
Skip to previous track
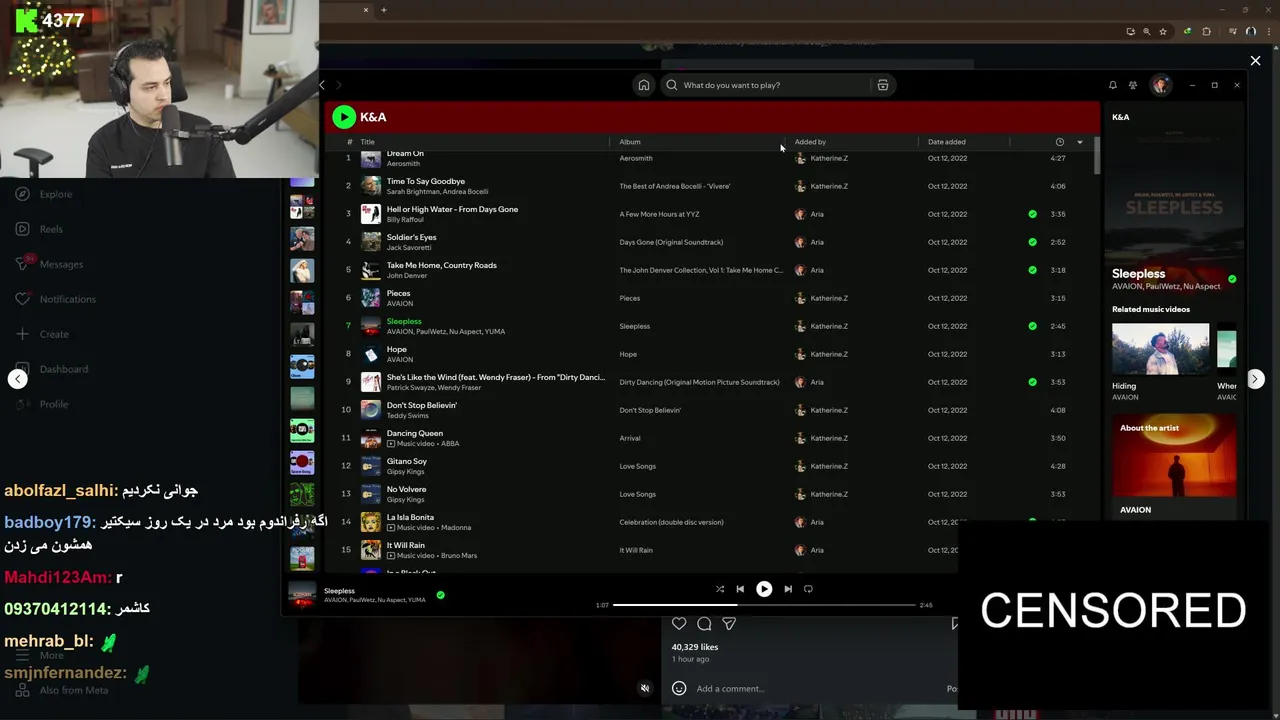pyautogui.click(x=740, y=589)
